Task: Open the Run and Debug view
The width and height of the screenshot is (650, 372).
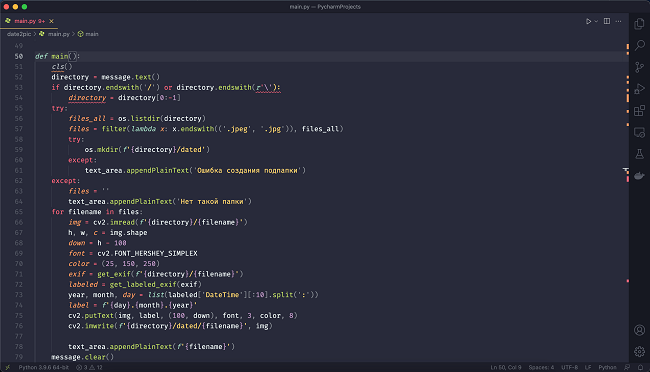Action: point(639,89)
